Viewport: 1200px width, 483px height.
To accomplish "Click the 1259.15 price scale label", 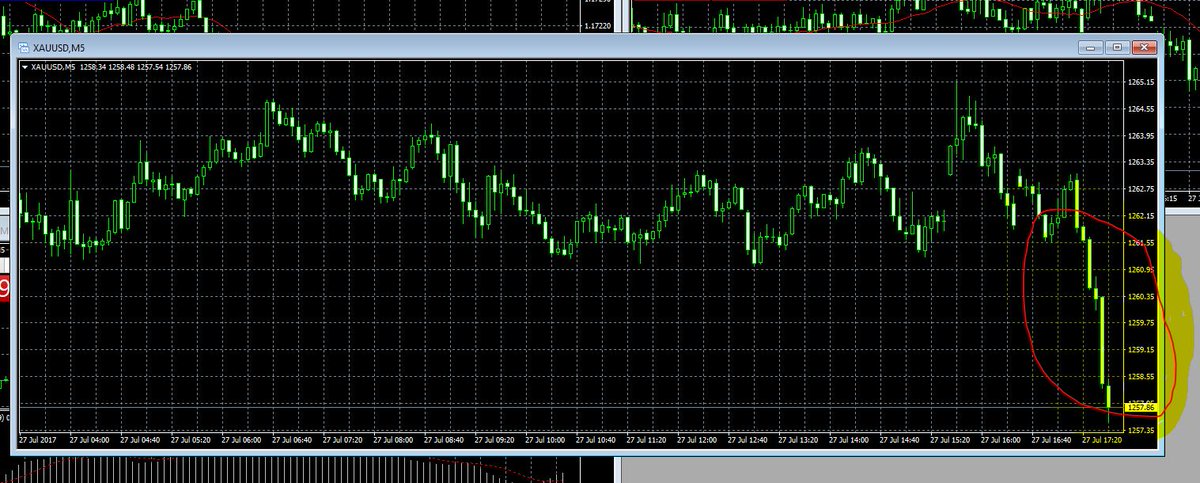I will pyautogui.click(x=1141, y=350).
